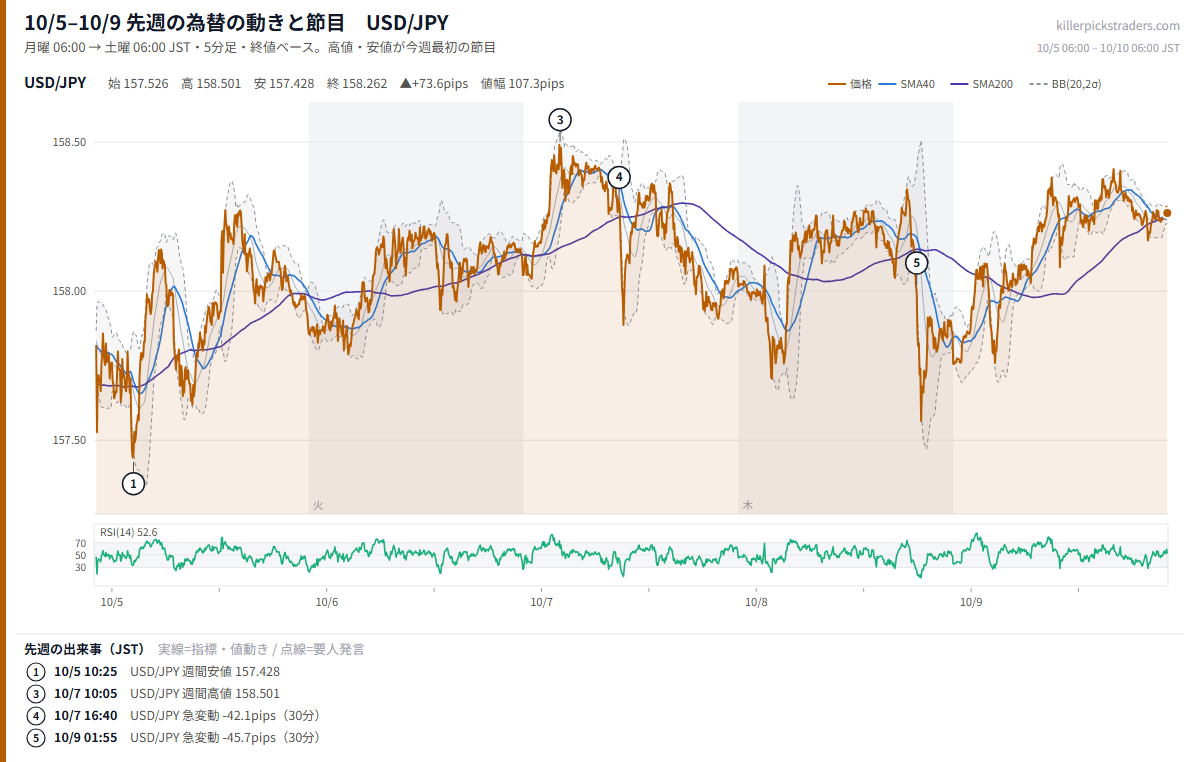Image resolution: width=1200 pixels, height=762 pixels.
Task: Click chart marker 1 at weekly low
Action: point(133,484)
